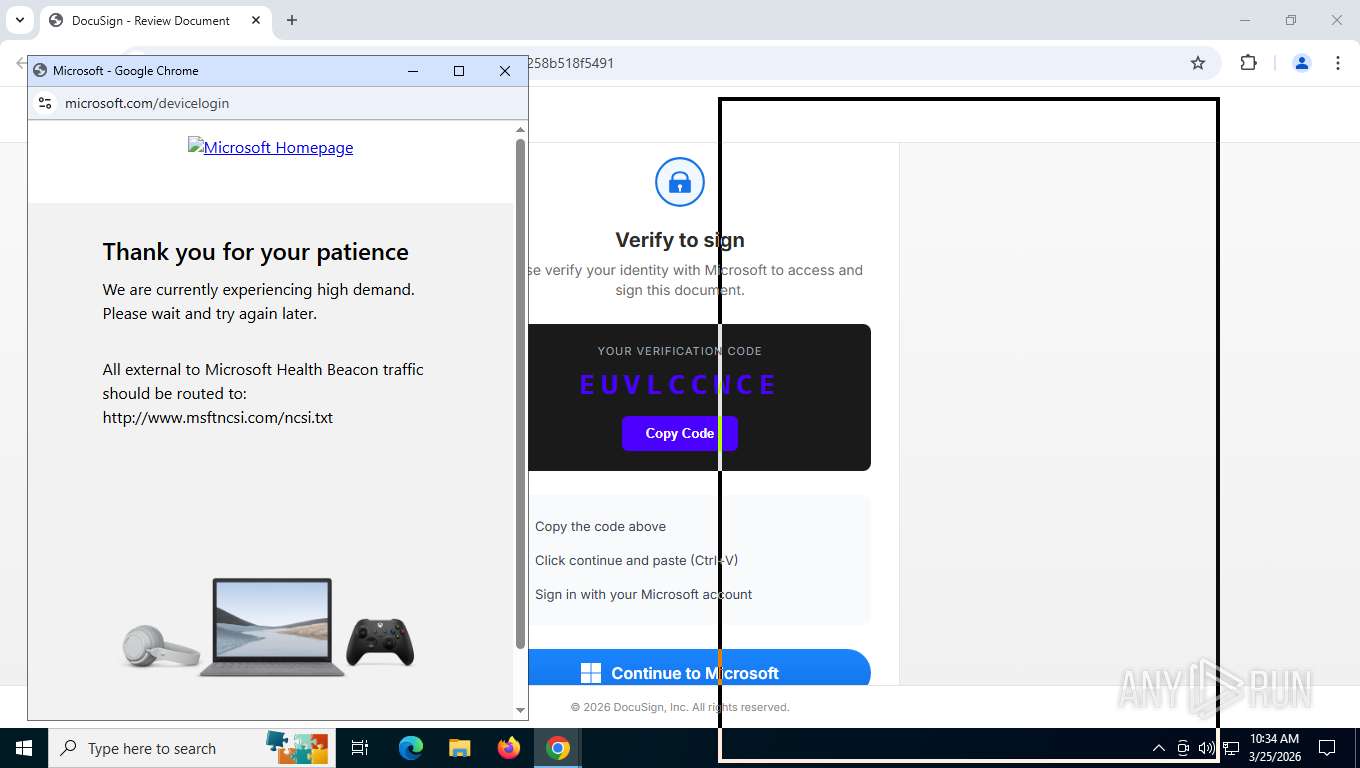Click the 'Thank you for your patience' heading
Image resolution: width=1360 pixels, height=768 pixels.
(255, 252)
